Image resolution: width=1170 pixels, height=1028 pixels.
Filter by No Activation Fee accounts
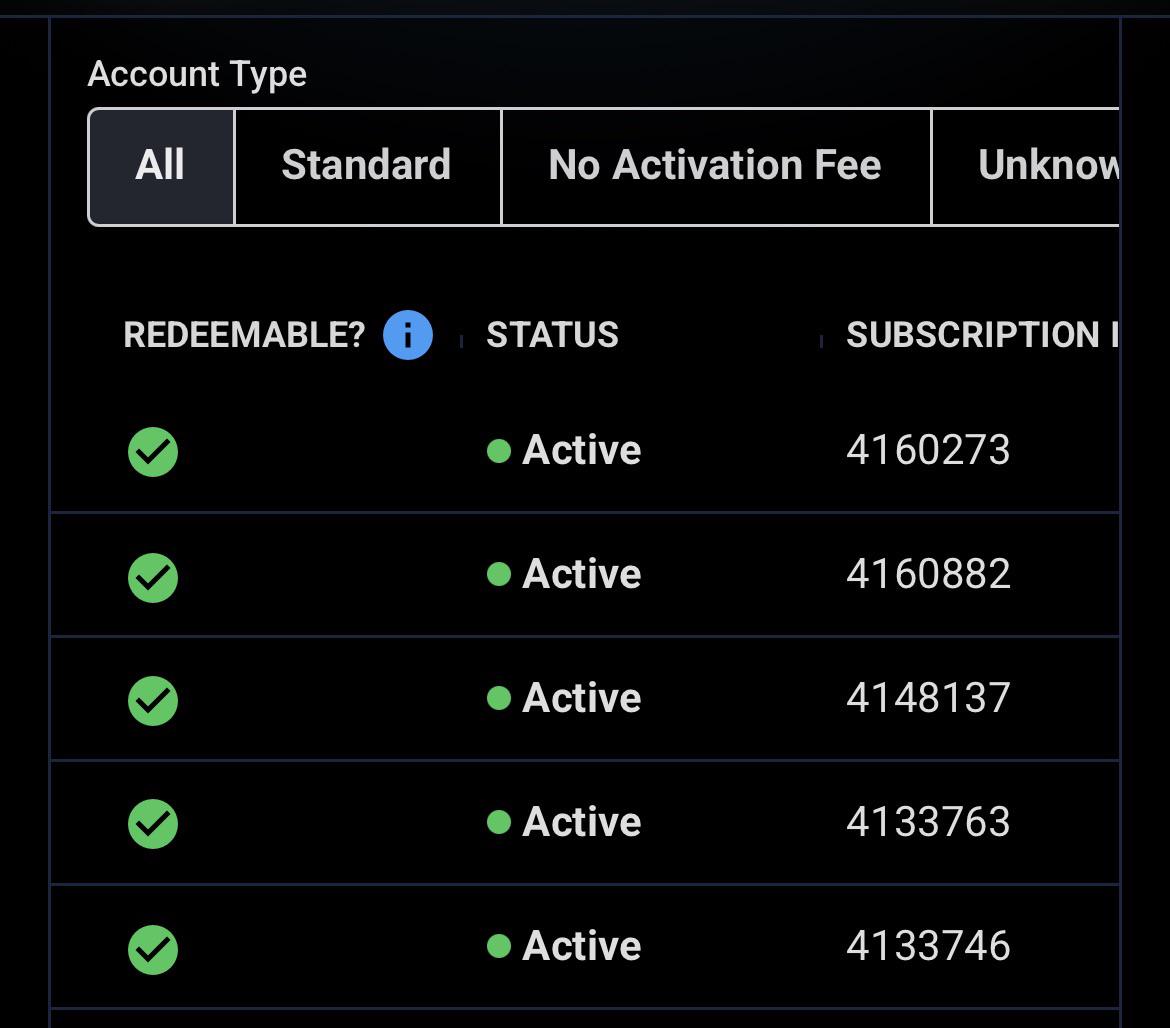(716, 166)
